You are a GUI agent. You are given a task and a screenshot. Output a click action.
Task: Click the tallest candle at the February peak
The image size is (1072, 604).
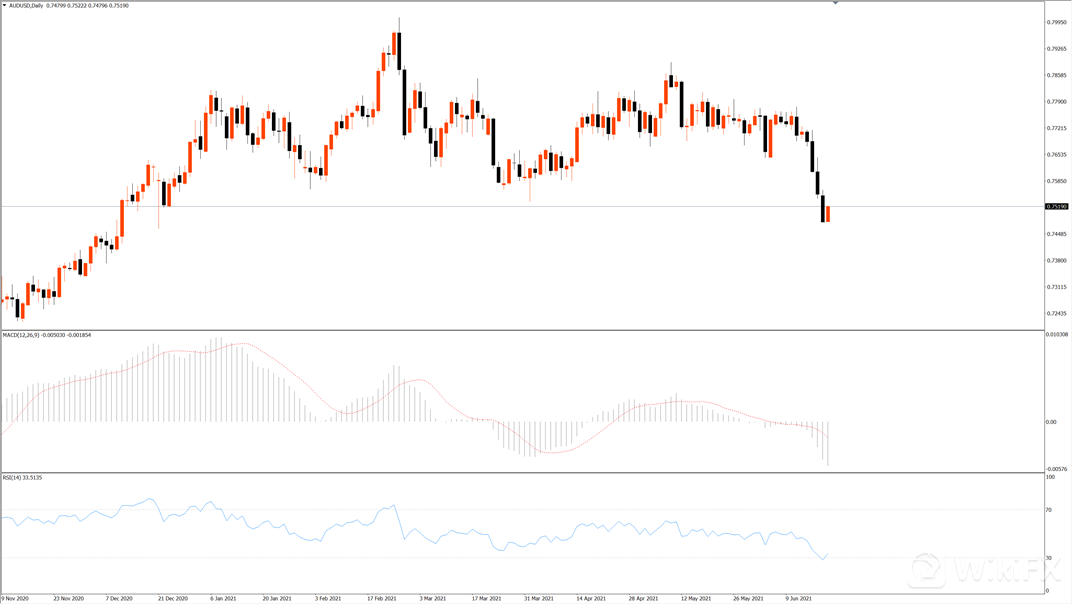[x=398, y=52]
